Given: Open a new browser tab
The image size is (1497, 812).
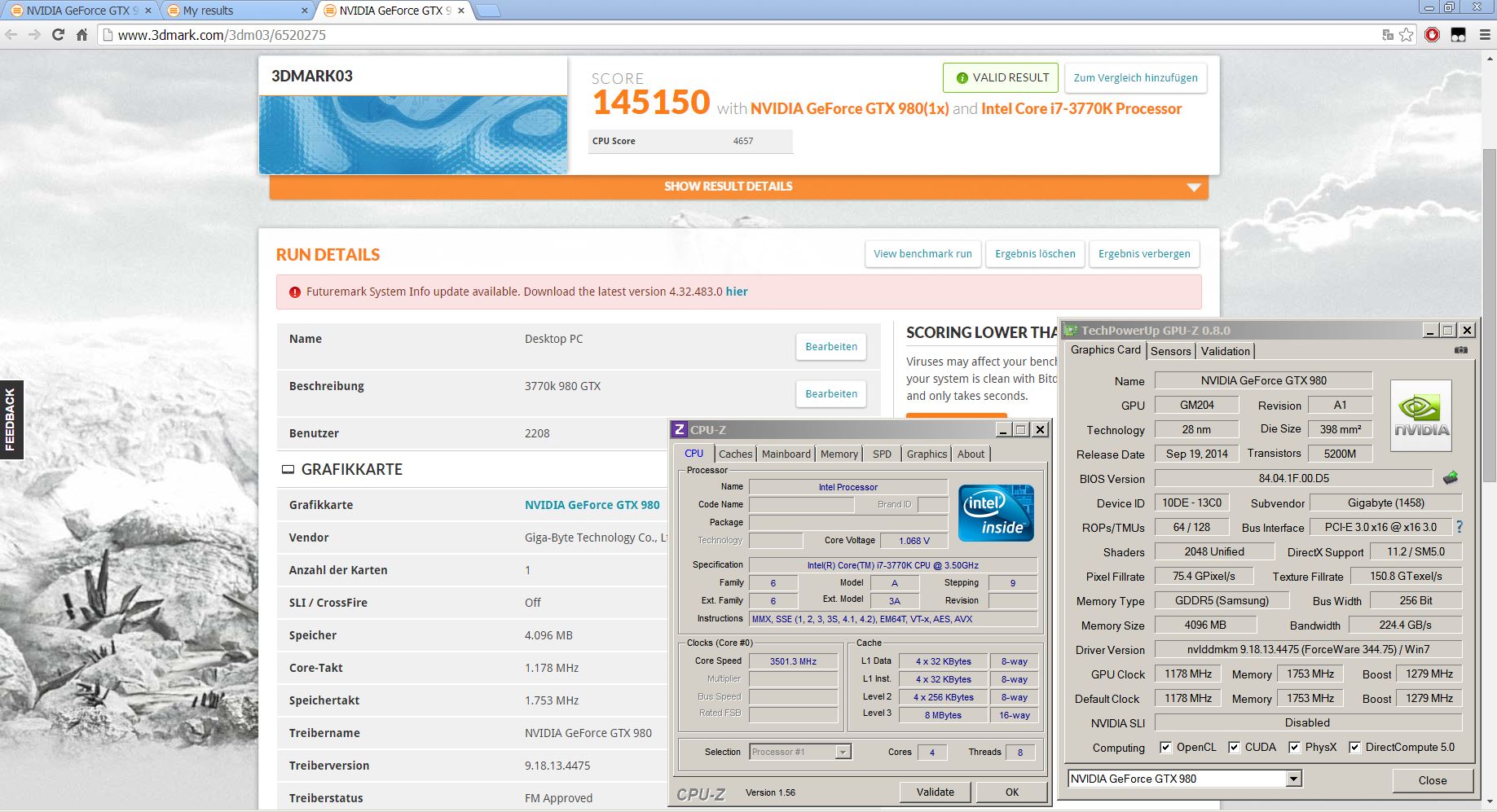Looking at the screenshot, I should point(487,11).
